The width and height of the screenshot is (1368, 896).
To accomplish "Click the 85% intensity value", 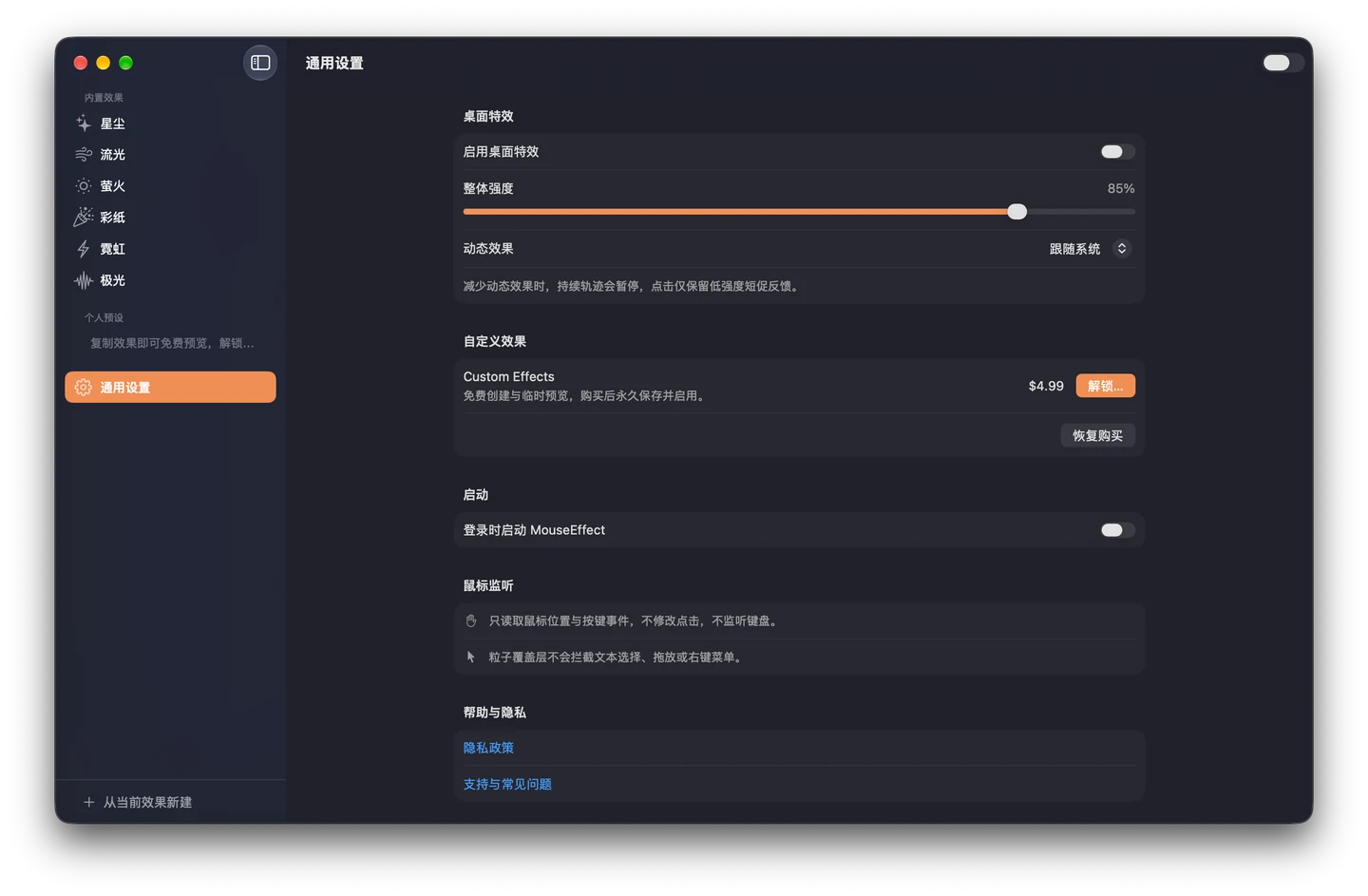I will point(1121,188).
